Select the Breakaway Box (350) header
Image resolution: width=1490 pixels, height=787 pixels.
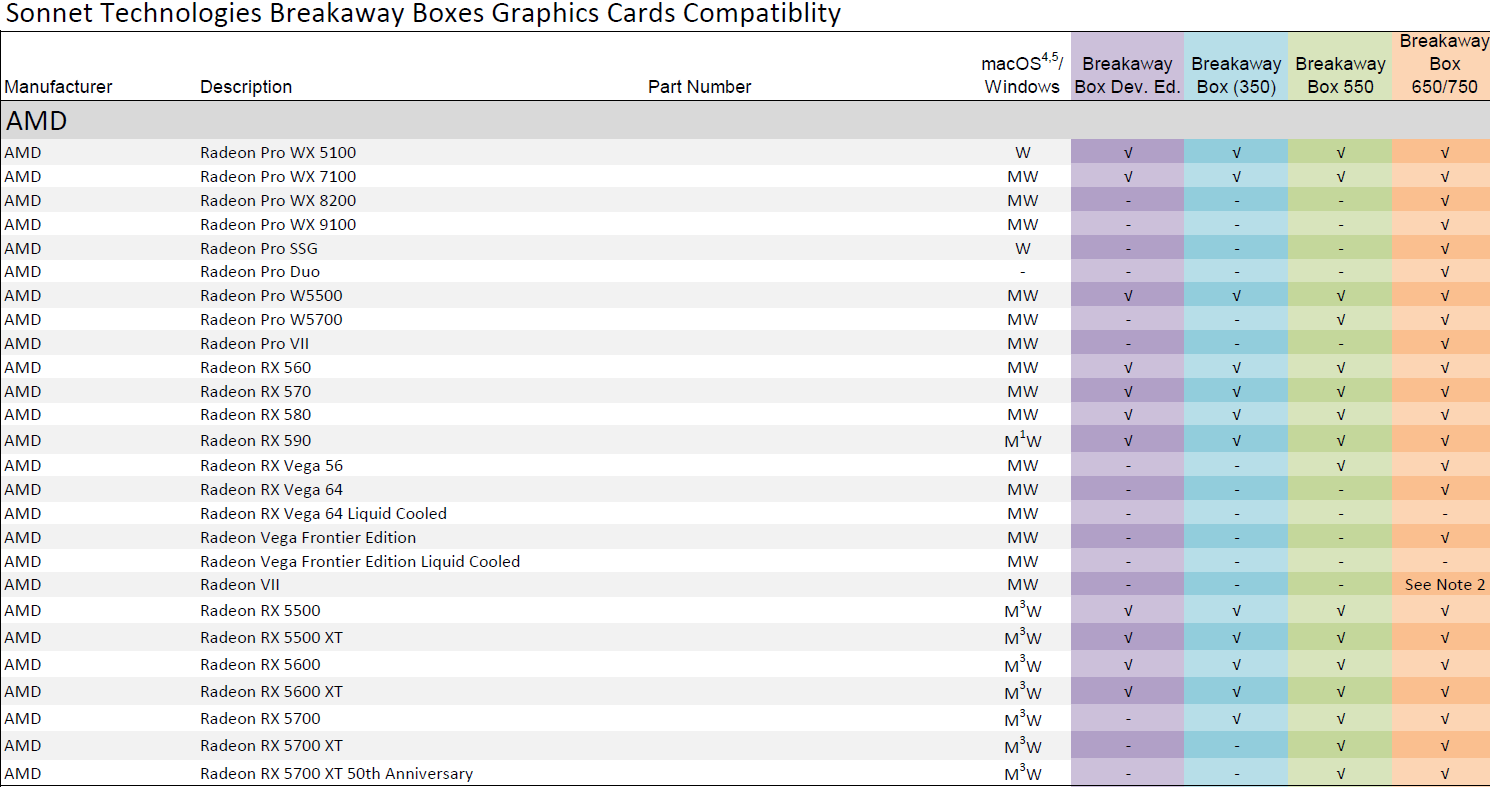pyautogui.click(x=1236, y=75)
